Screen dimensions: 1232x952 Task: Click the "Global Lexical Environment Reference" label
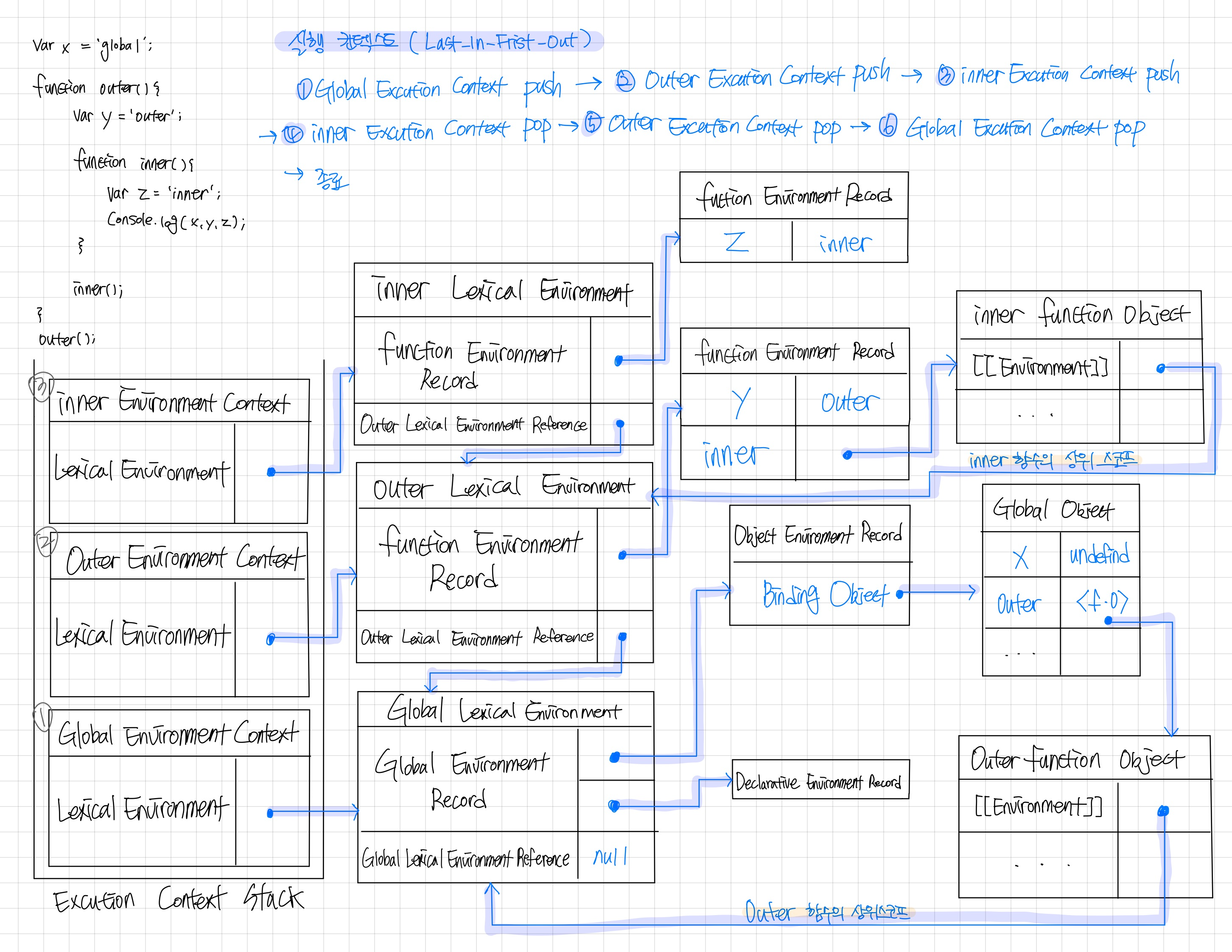tap(466, 858)
